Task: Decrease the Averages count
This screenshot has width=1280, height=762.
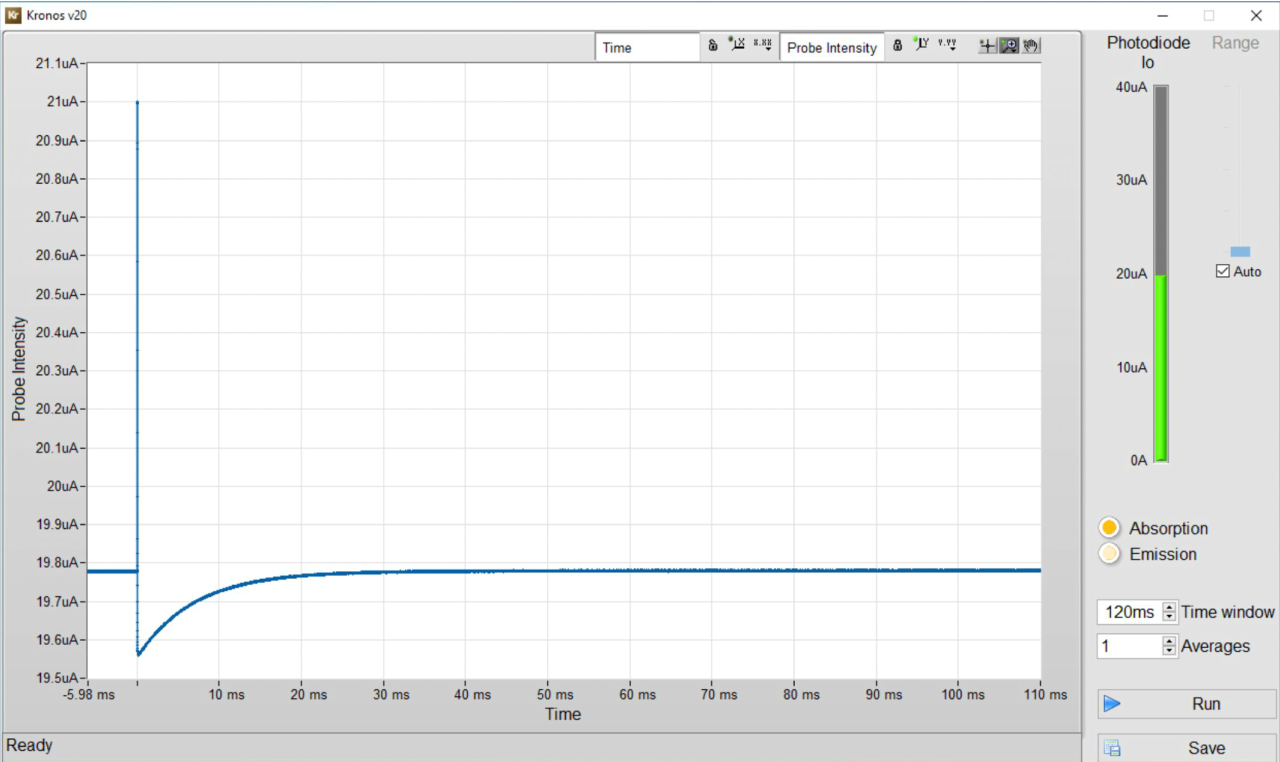Action: (1169, 652)
